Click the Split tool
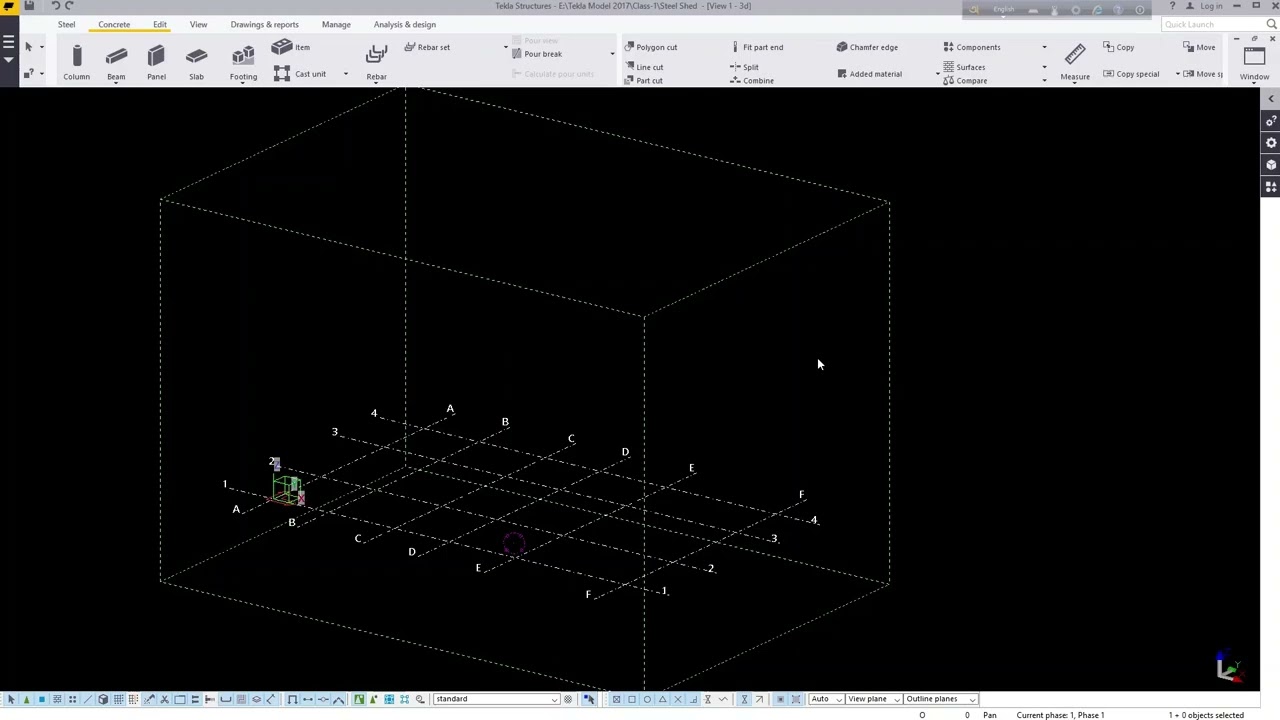This screenshot has height=720, width=1280. (744, 67)
